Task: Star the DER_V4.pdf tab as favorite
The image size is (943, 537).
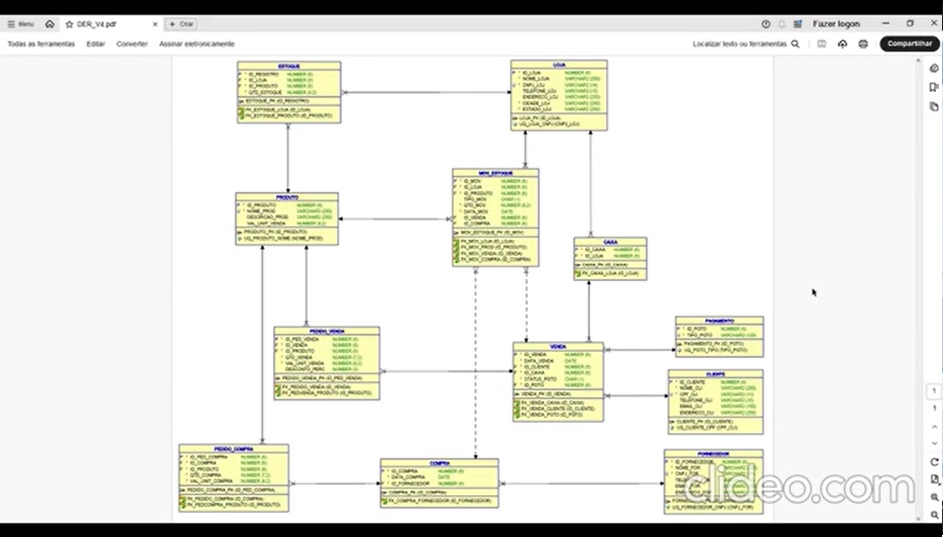Action: pos(69,23)
